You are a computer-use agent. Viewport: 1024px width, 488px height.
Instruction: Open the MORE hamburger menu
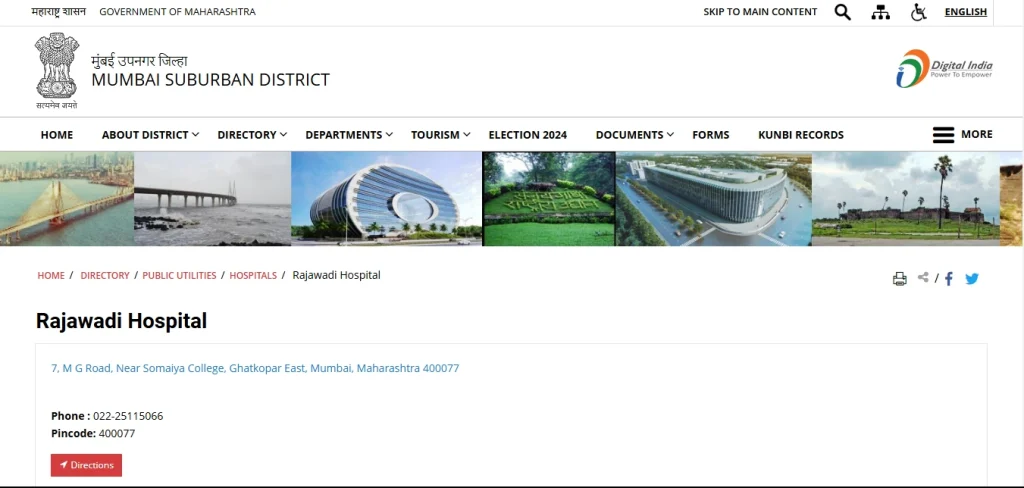[962, 134]
